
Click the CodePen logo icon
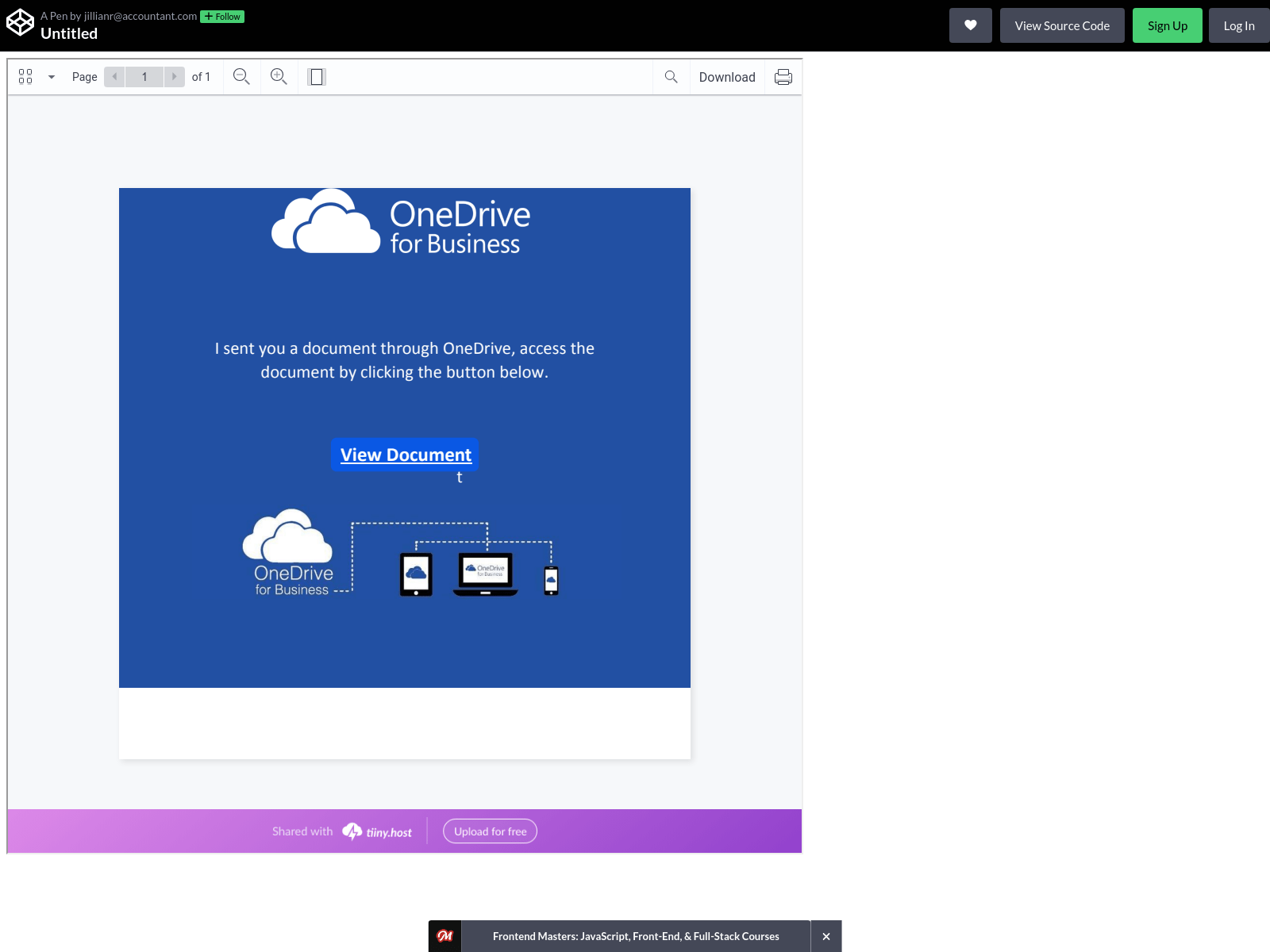tap(20, 23)
